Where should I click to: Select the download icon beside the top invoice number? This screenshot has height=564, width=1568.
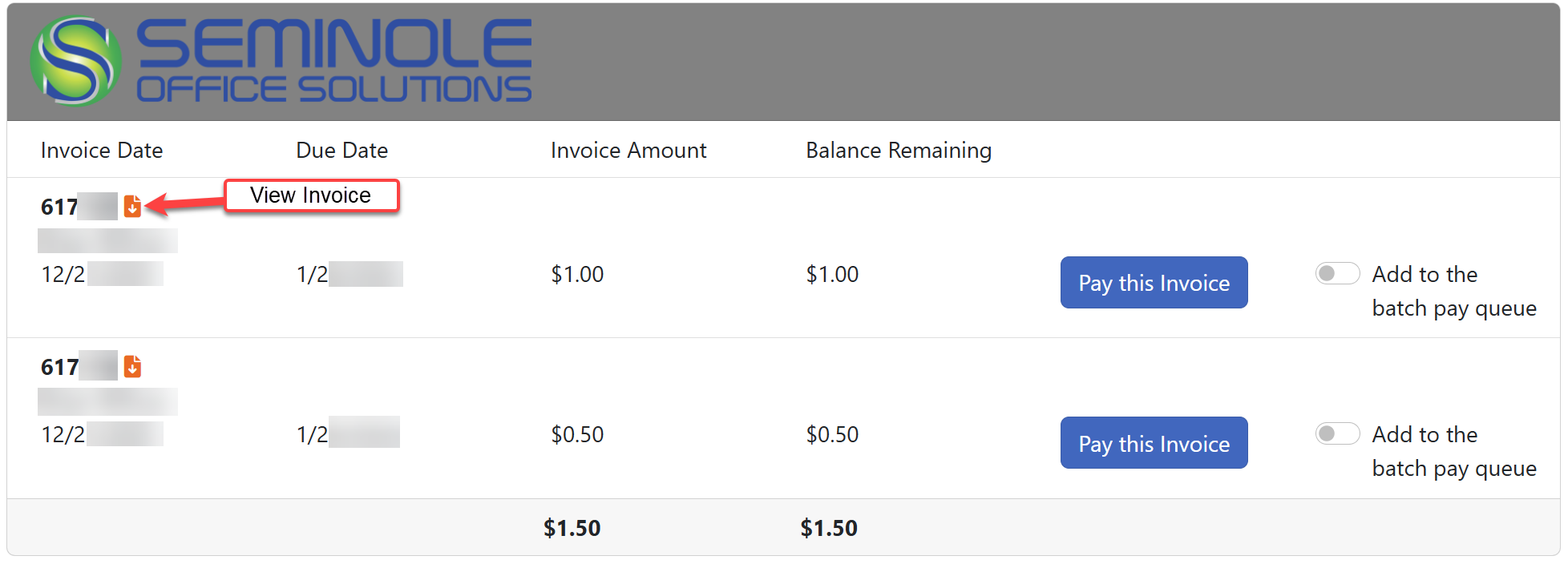tap(132, 206)
